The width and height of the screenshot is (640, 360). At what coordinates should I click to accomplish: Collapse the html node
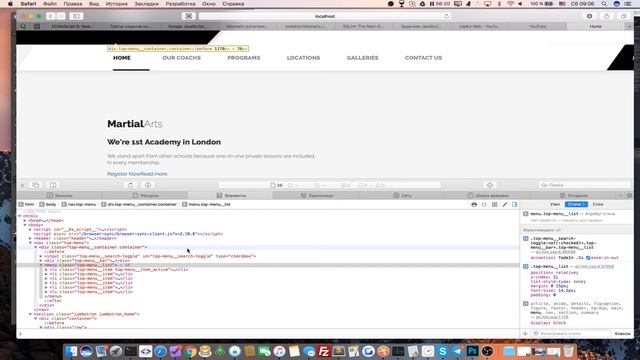[x=20, y=216]
